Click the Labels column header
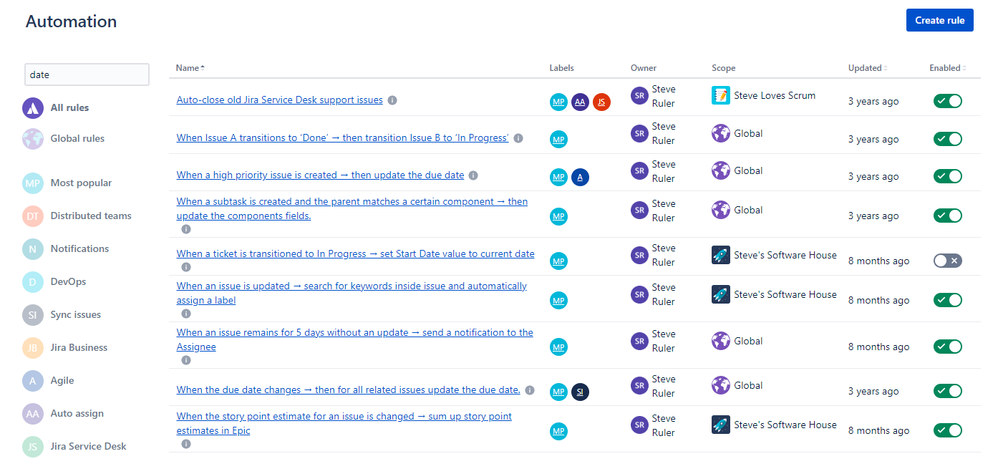Image resolution: width=998 pixels, height=464 pixels. pyautogui.click(x=561, y=68)
